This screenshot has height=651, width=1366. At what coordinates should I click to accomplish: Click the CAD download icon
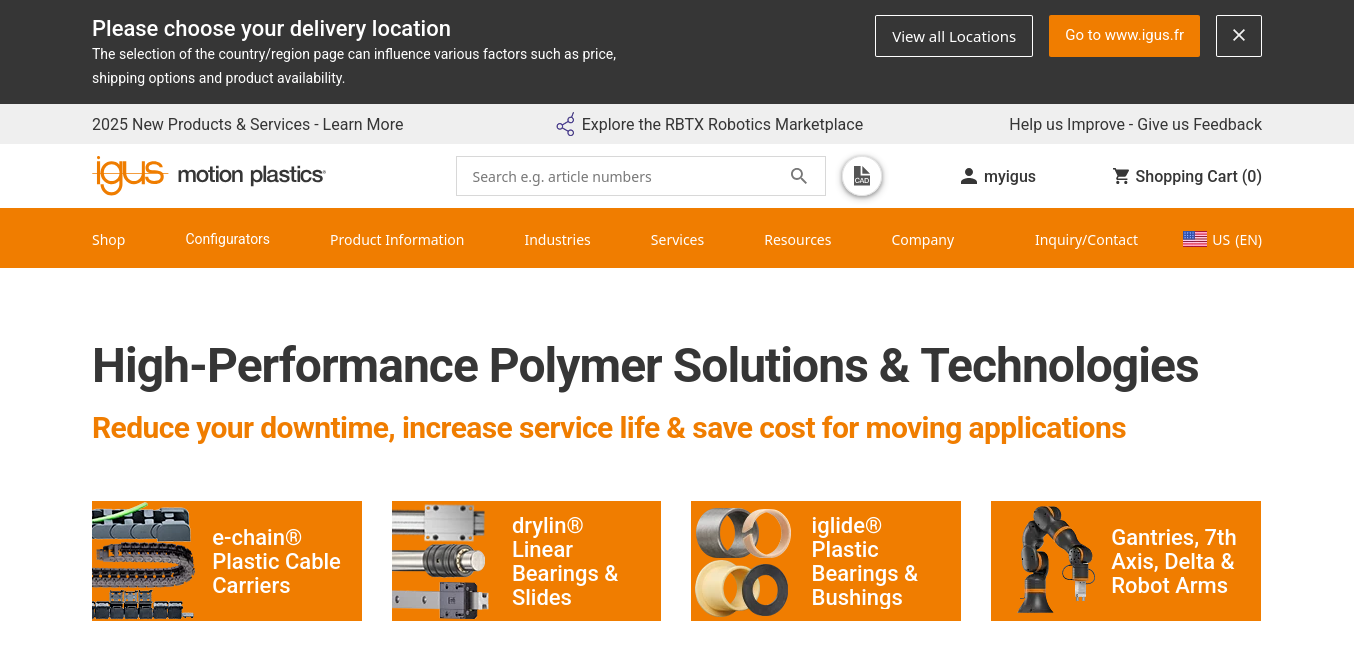pos(861,177)
